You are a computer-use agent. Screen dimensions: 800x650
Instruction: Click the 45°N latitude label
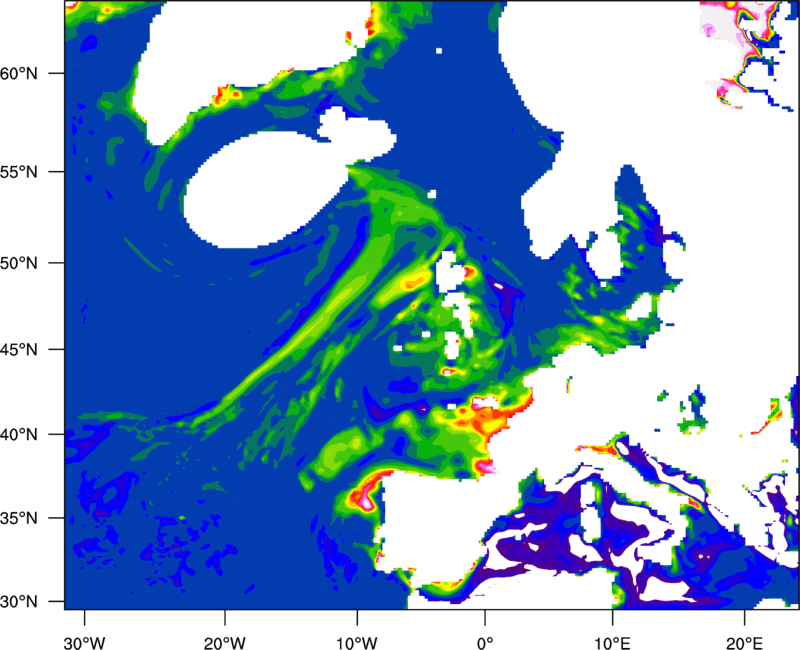click(x=19, y=349)
